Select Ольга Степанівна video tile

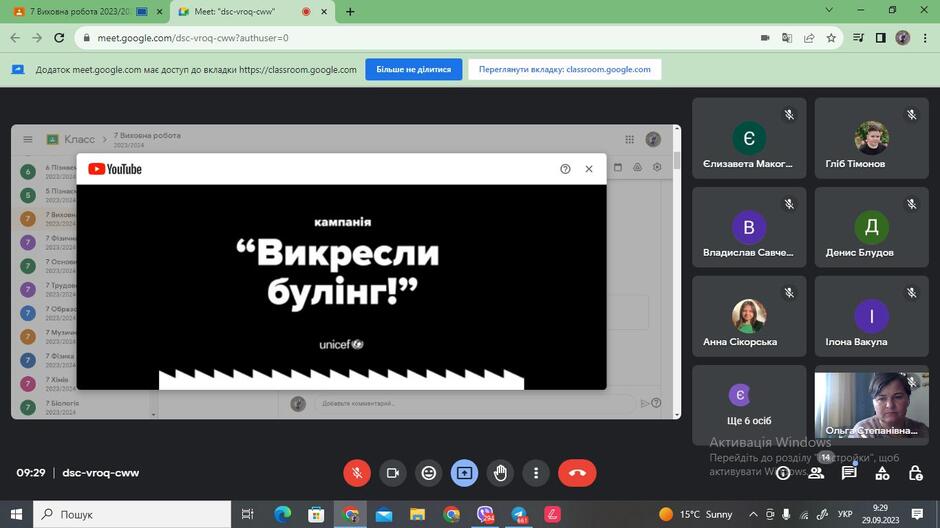click(x=871, y=405)
